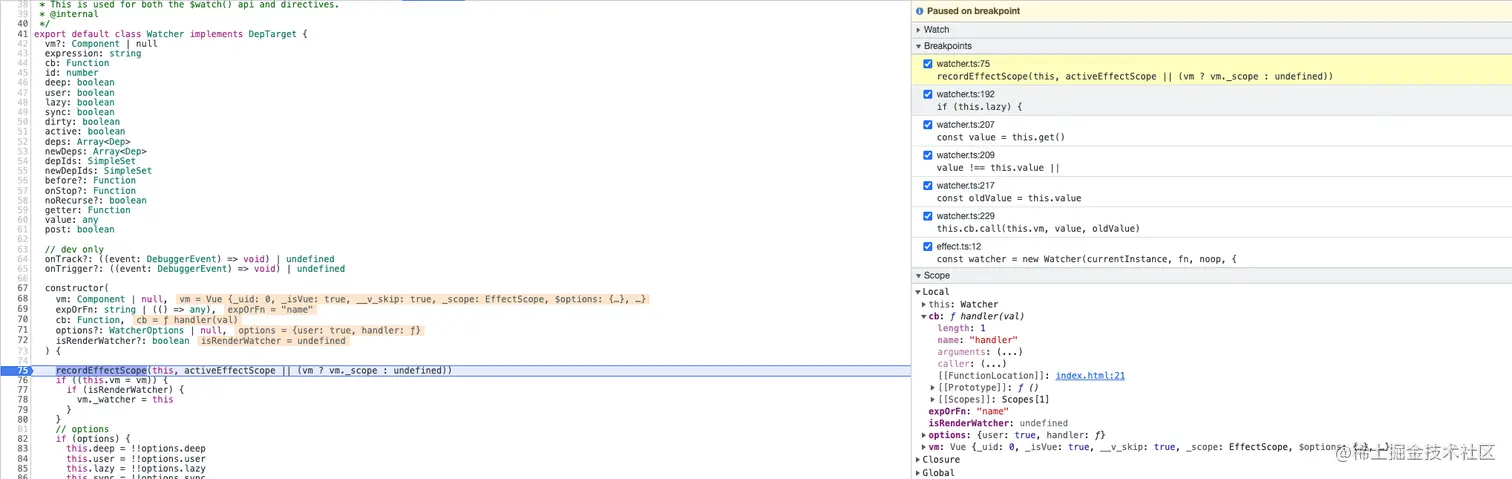Viewport: 1512px width, 479px height.
Task: Expand the Global scope group
Action: (918, 473)
